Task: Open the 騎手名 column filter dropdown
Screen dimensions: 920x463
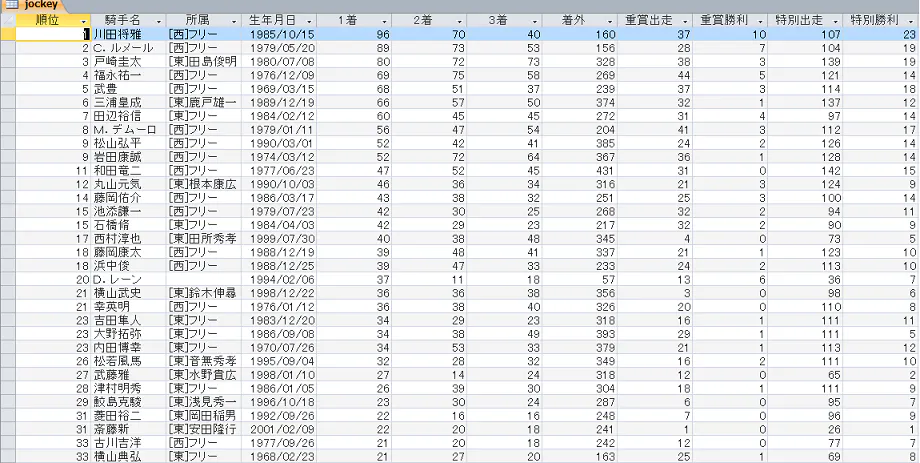Action: [x=159, y=21]
